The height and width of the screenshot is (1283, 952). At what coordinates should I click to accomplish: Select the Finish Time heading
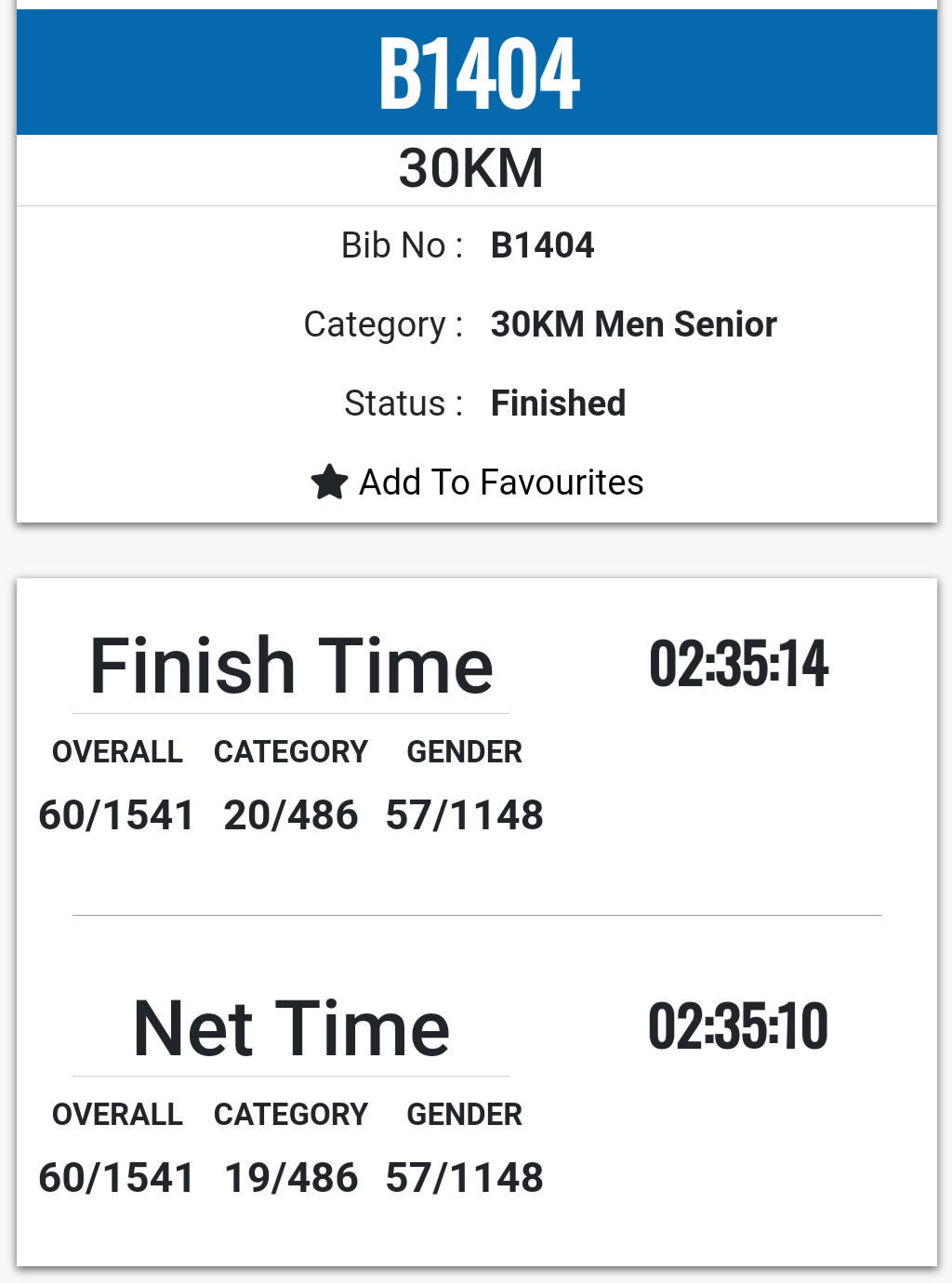(x=291, y=666)
